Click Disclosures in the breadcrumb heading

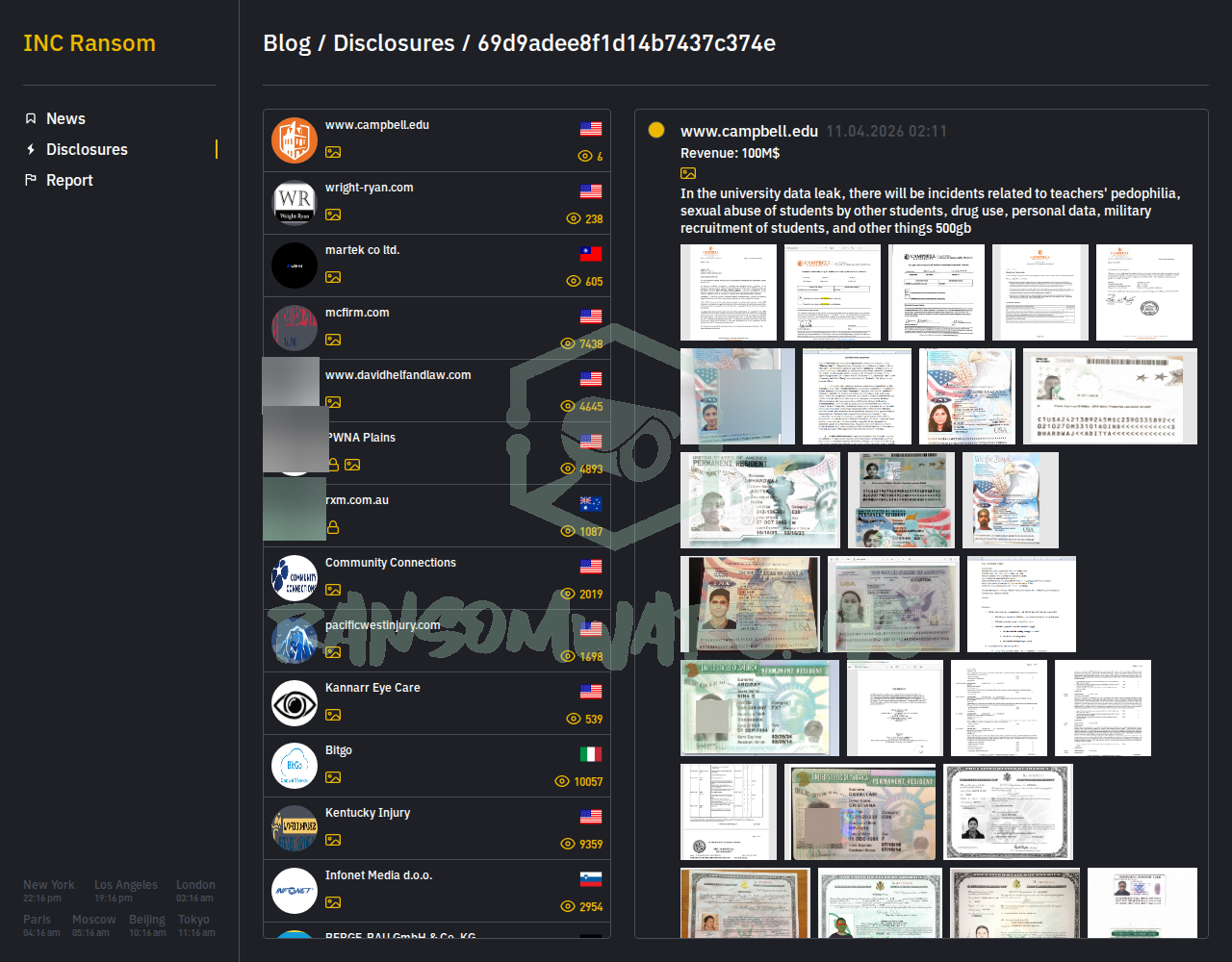click(x=394, y=43)
